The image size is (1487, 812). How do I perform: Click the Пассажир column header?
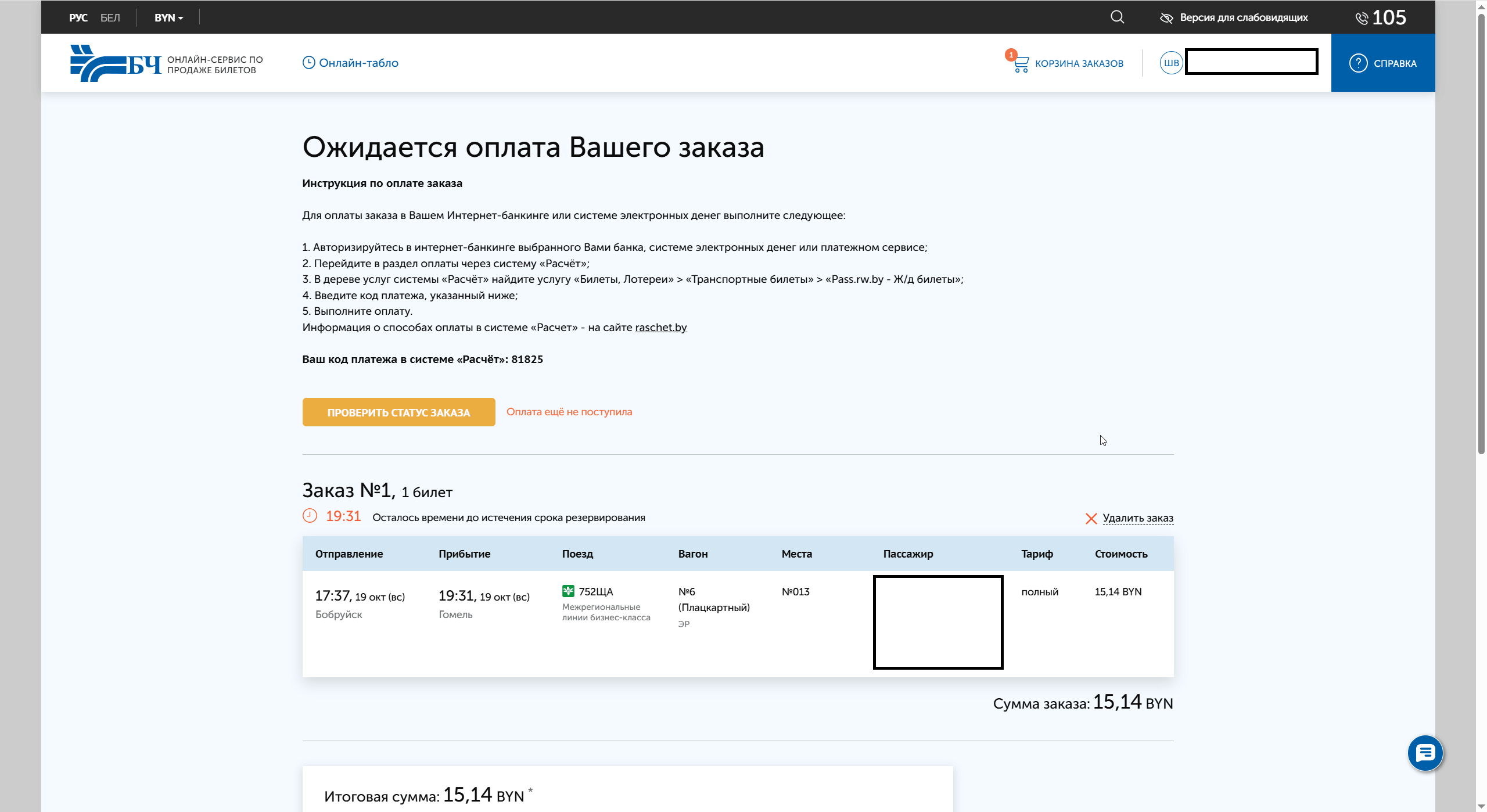click(908, 554)
